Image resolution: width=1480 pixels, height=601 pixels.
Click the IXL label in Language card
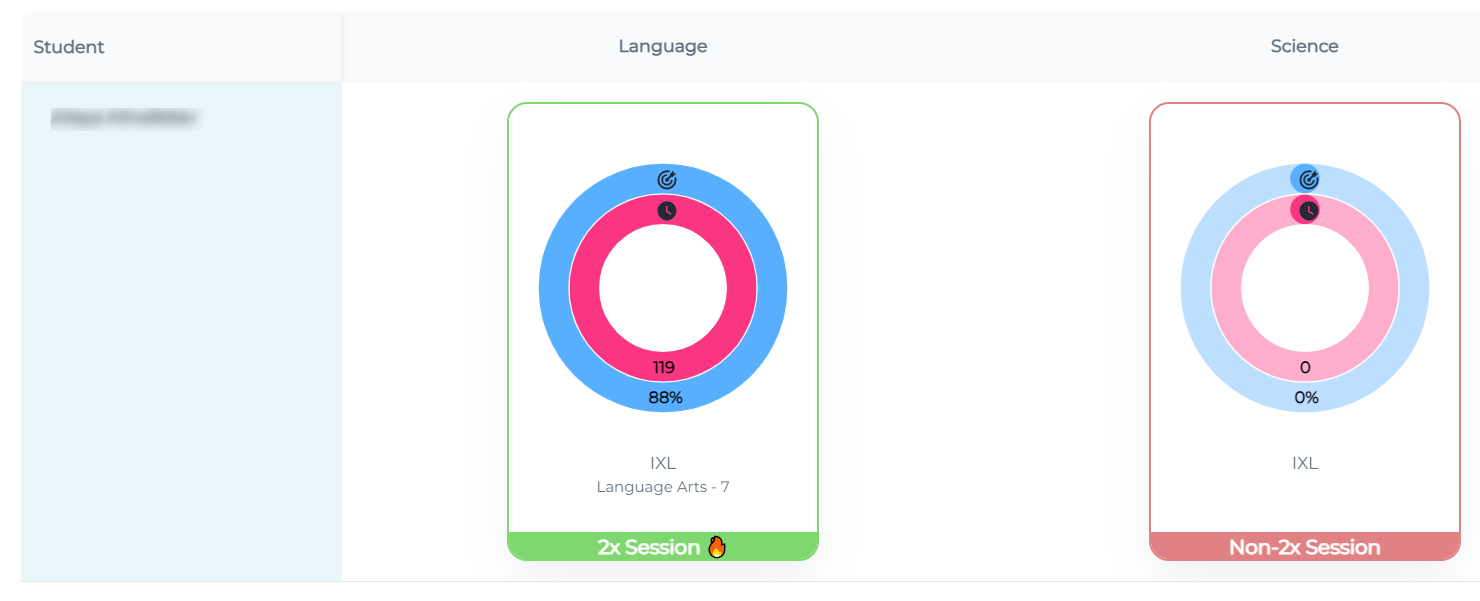662,463
